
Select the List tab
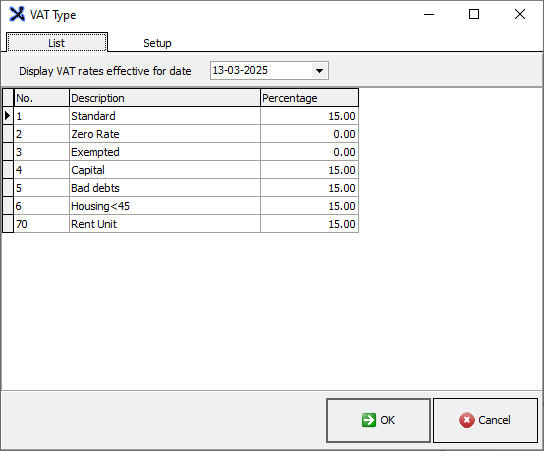coord(57,43)
